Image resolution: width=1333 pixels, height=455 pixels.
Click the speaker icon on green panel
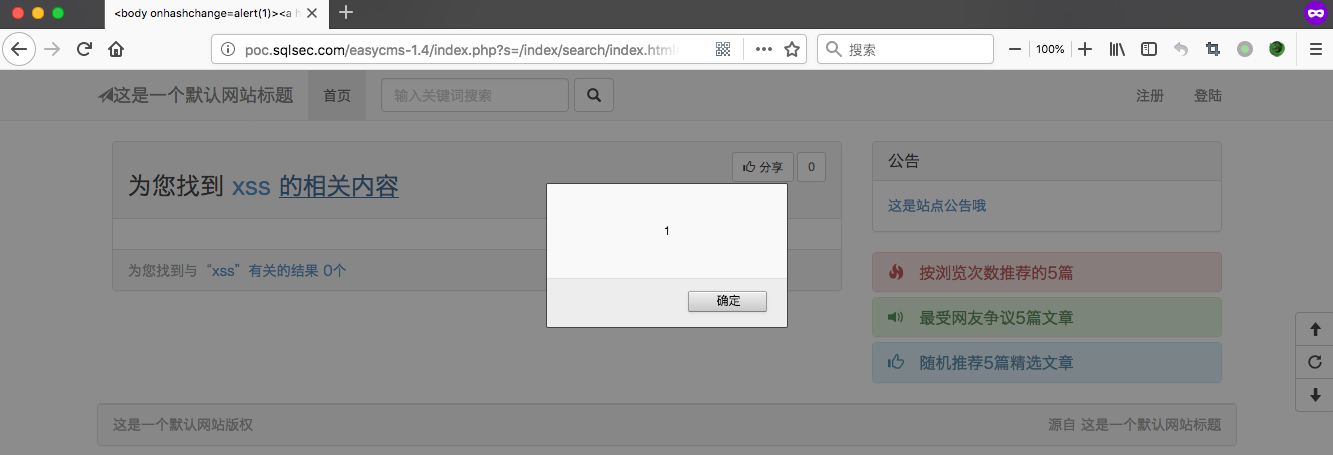tap(896, 318)
